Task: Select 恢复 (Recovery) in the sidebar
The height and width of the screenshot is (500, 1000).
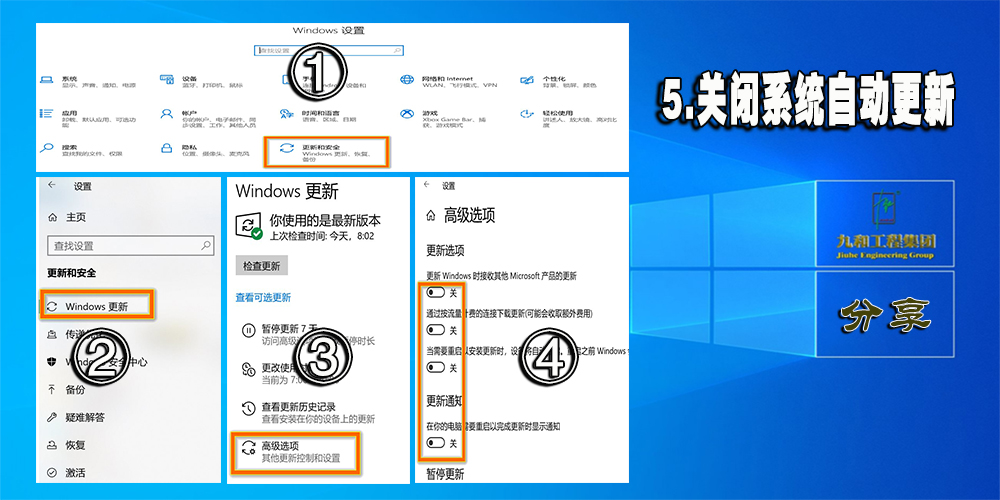Action: (67, 445)
